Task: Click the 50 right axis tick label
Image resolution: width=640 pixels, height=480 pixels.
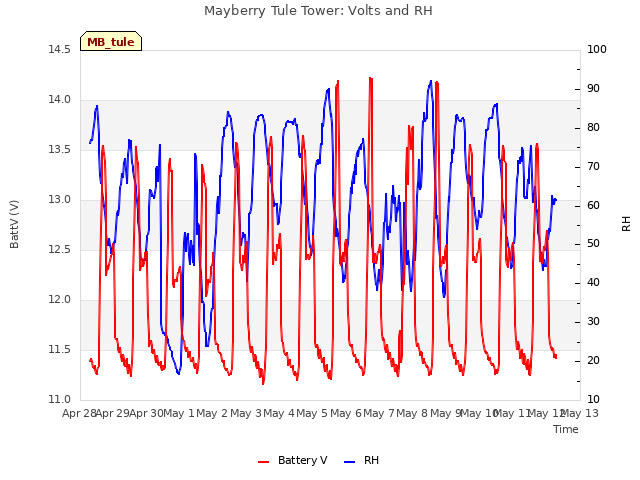Action: [593, 244]
